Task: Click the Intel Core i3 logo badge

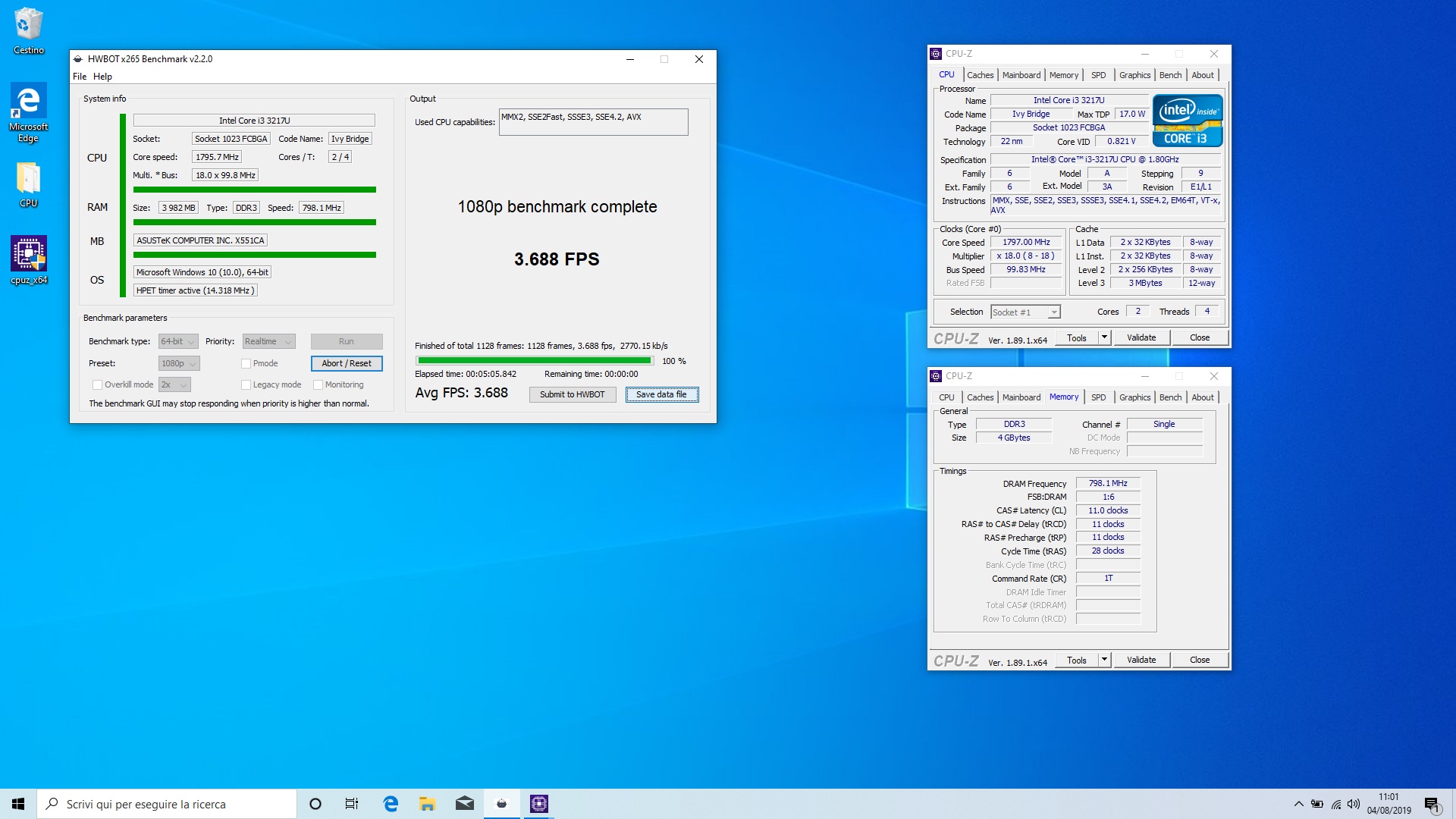Action: pyautogui.click(x=1188, y=120)
